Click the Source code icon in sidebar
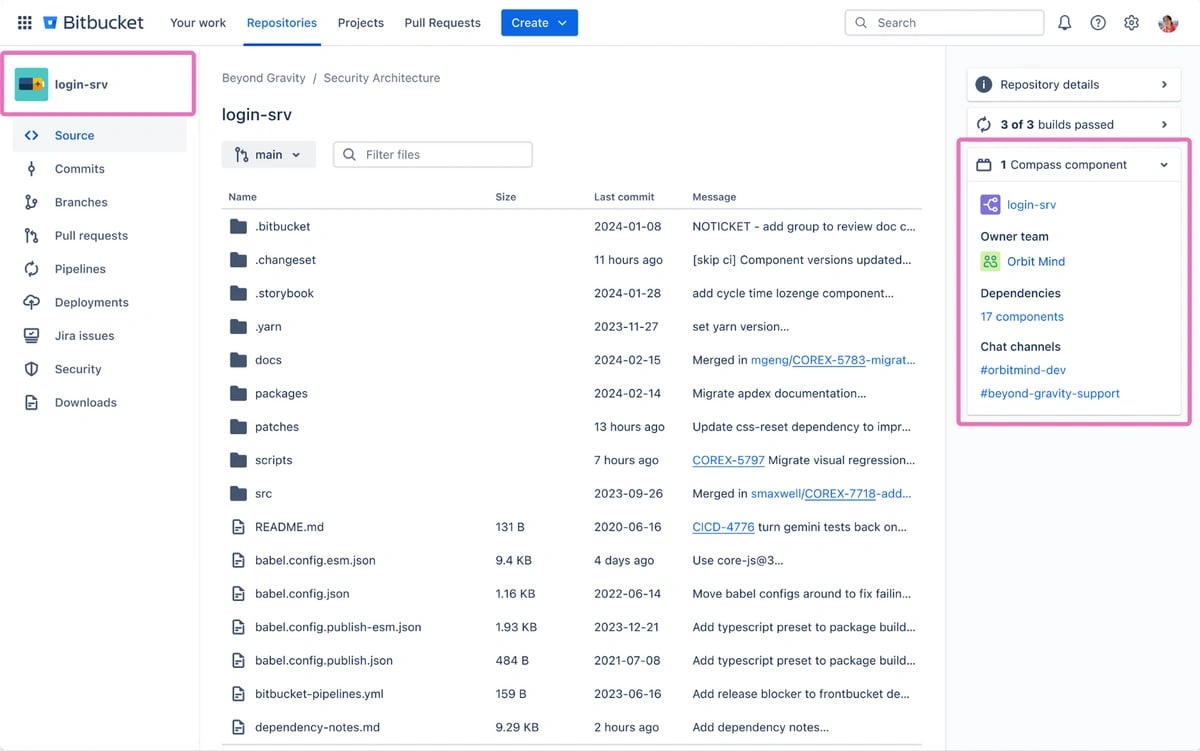 click(31, 135)
